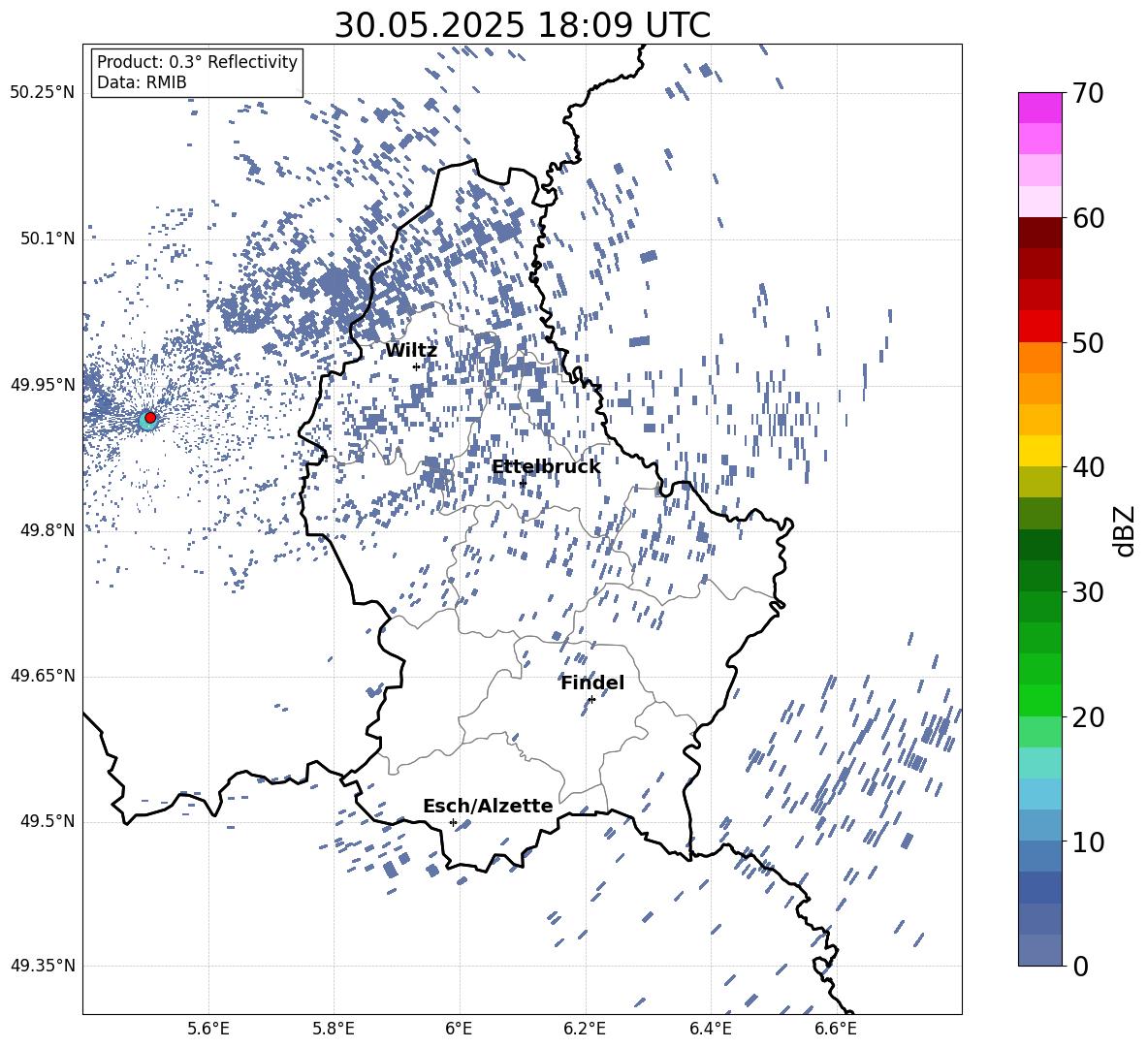Click the colorbar tick label 0

pos(1081,966)
